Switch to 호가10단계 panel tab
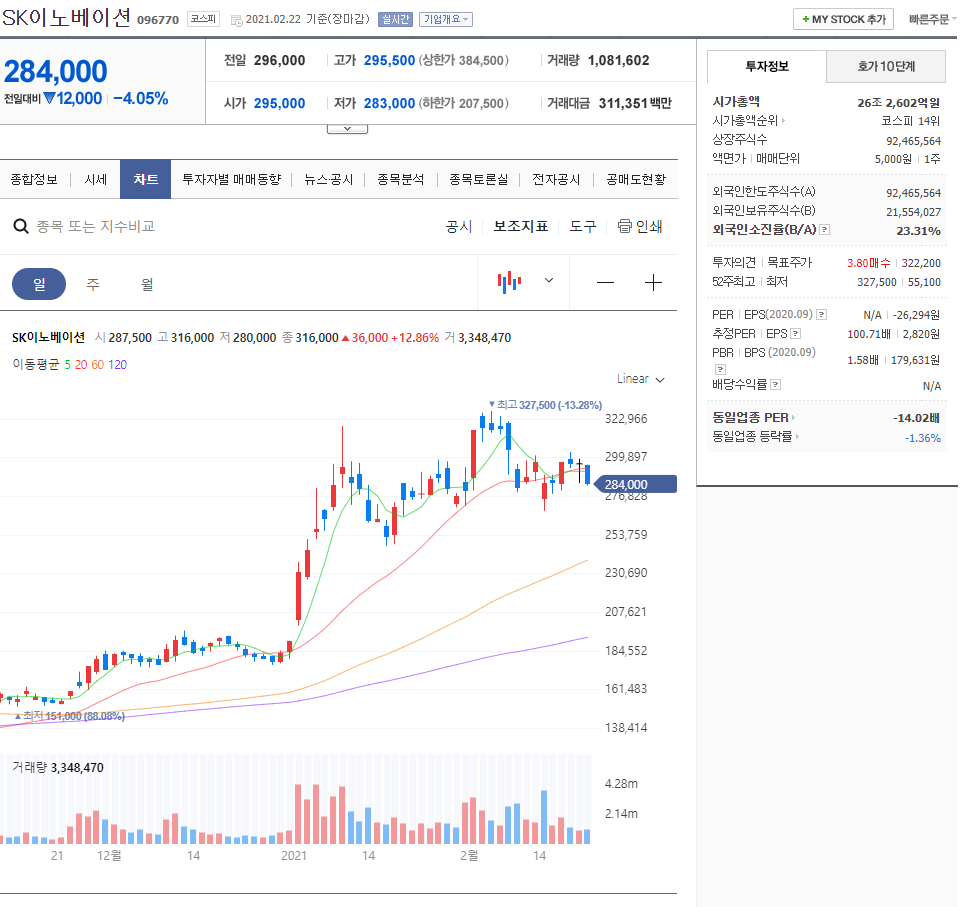The image size is (970, 907). 886,66
